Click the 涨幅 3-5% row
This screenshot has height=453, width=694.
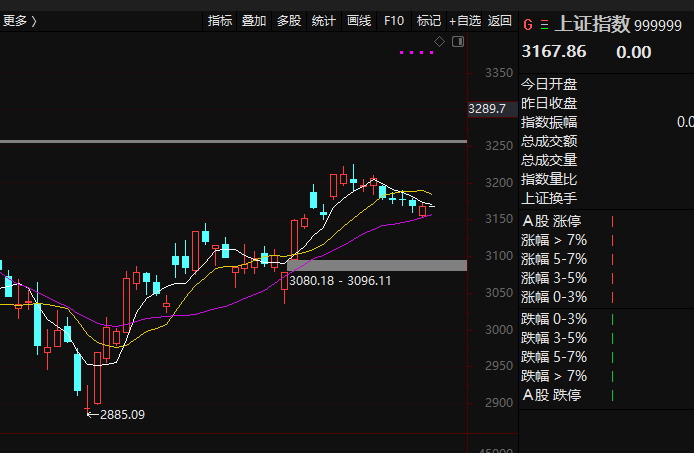click(x=606, y=278)
